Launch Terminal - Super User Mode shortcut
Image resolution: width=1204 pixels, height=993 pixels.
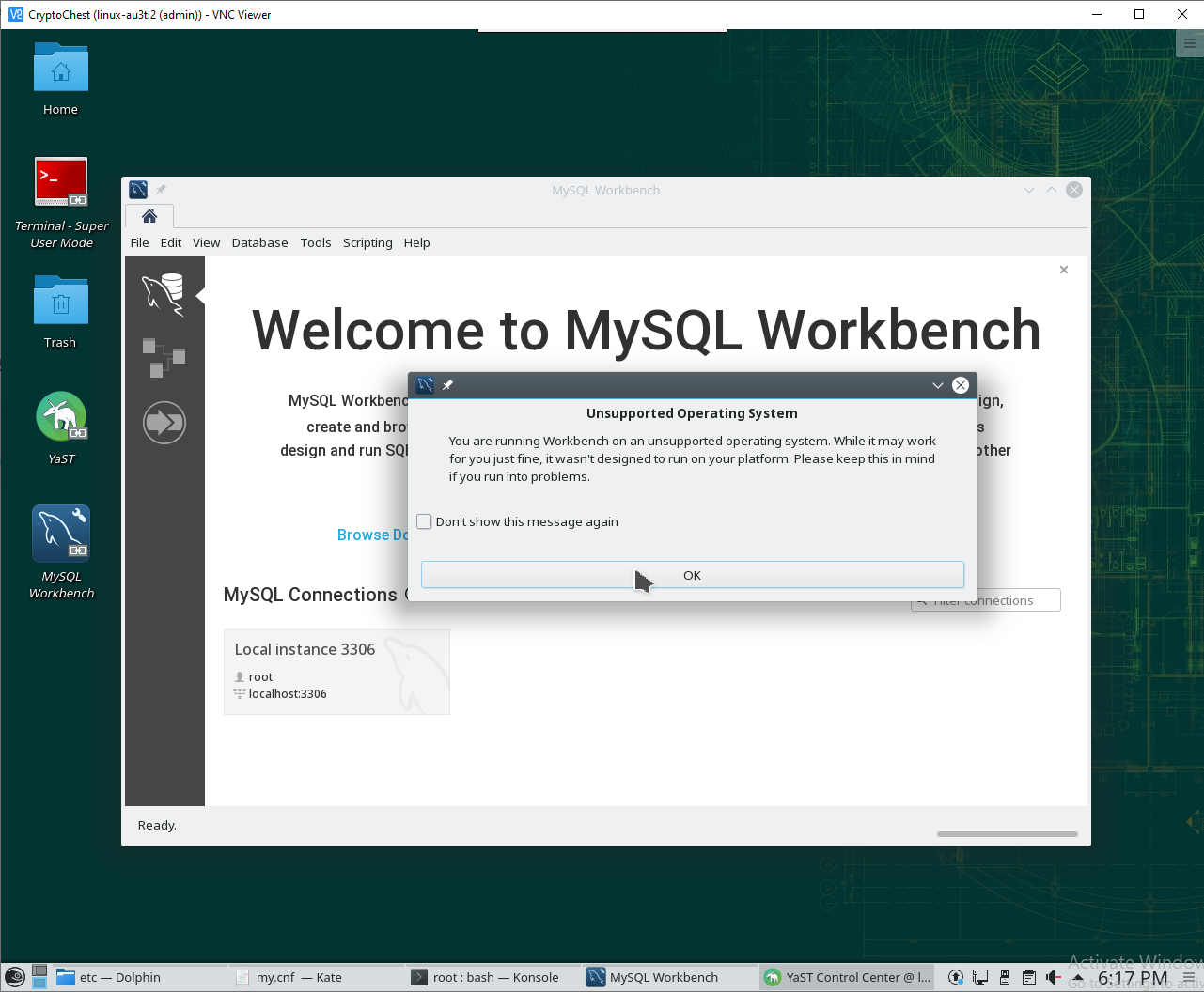coord(61,181)
